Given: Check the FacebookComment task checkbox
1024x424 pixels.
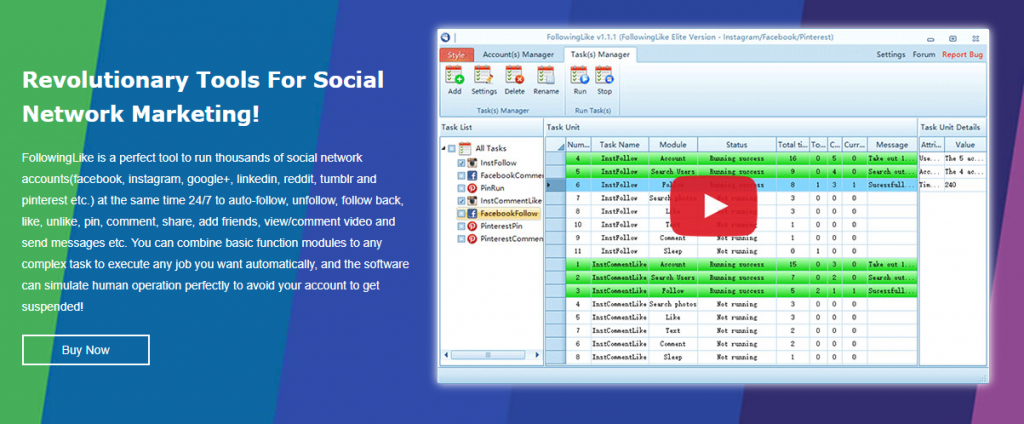Looking at the screenshot, I should click(462, 175).
